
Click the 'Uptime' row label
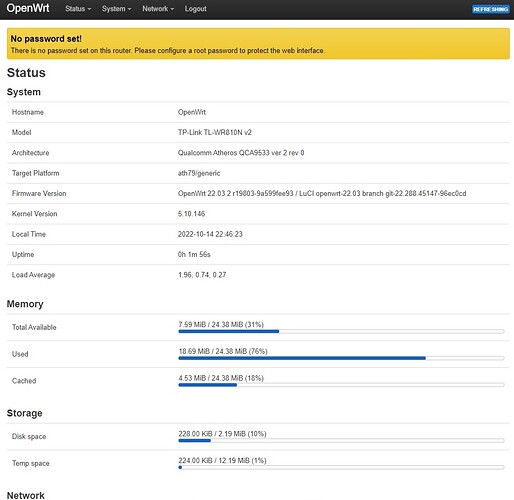pyautogui.click(x=23, y=254)
